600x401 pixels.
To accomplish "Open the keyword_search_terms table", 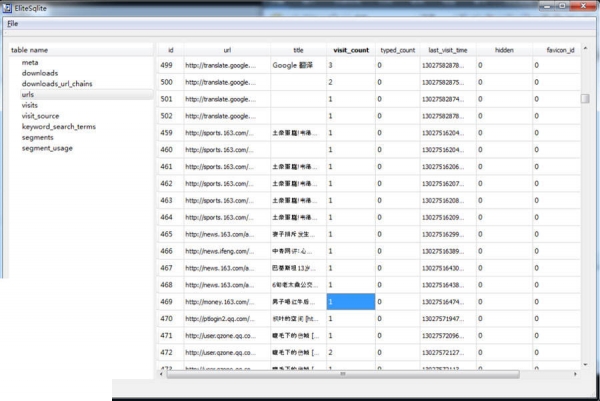I will (x=59, y=127).
